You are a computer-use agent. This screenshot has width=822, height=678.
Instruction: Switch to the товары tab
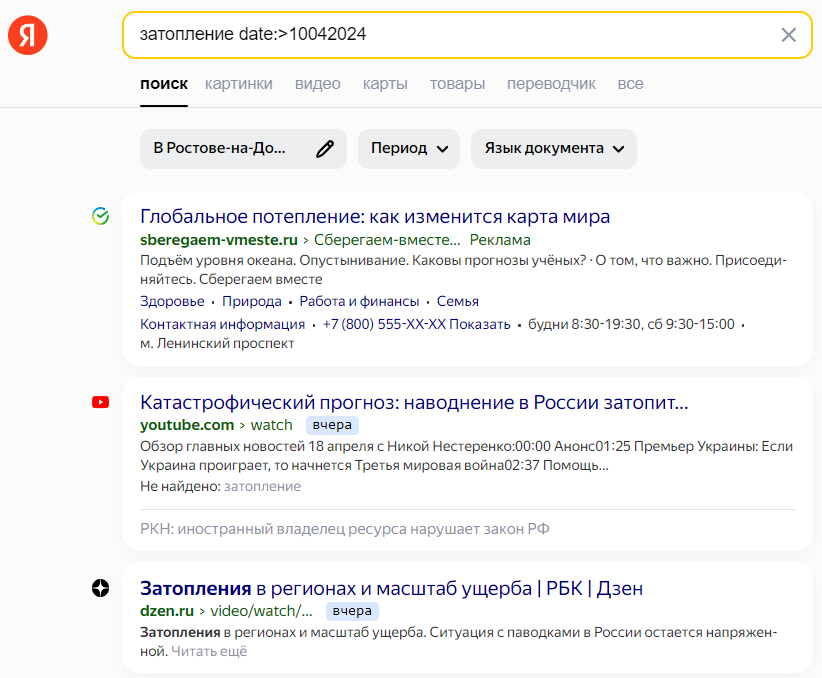457,84
